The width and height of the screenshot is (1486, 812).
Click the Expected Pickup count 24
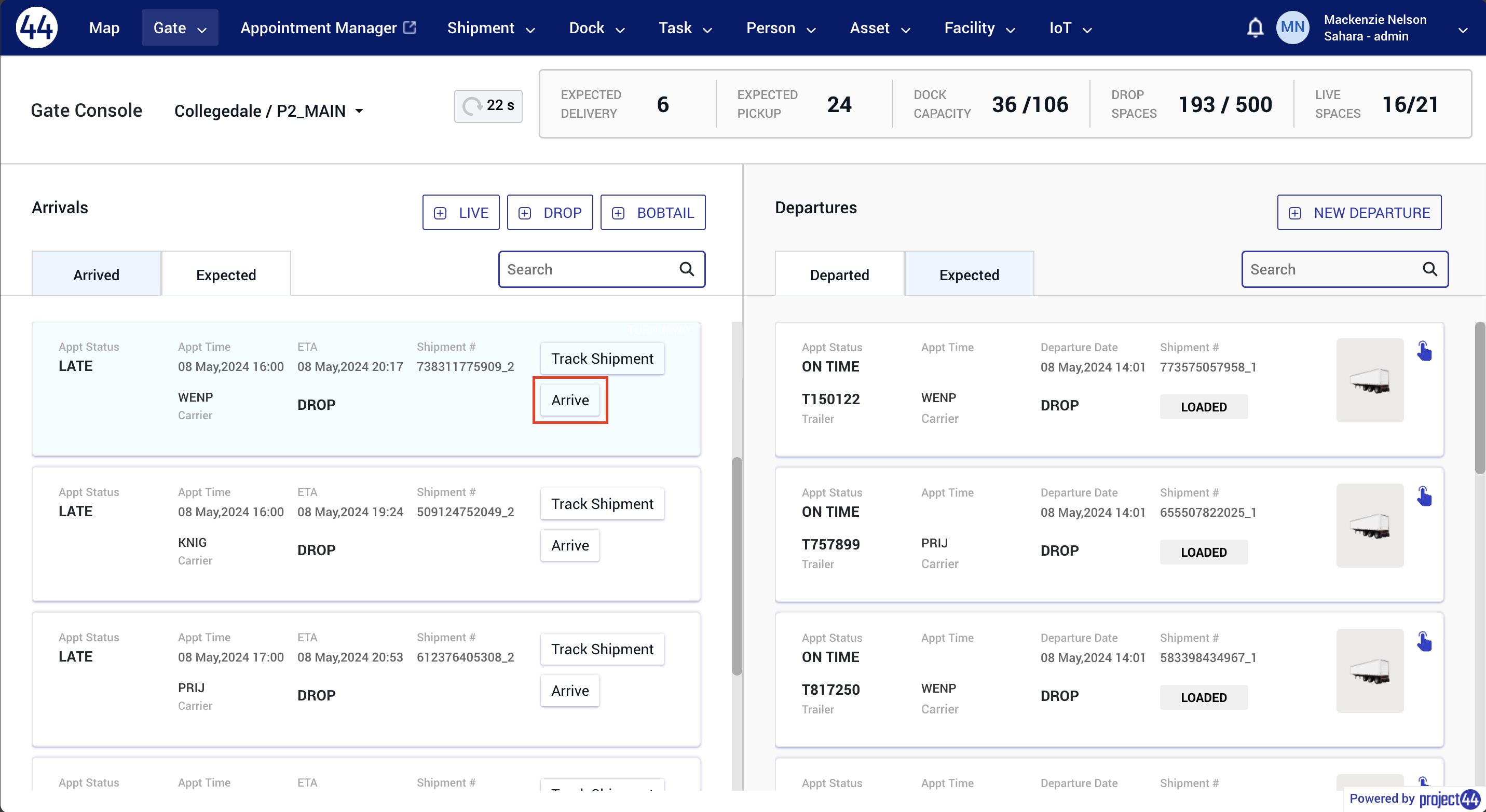click(839, 104)
